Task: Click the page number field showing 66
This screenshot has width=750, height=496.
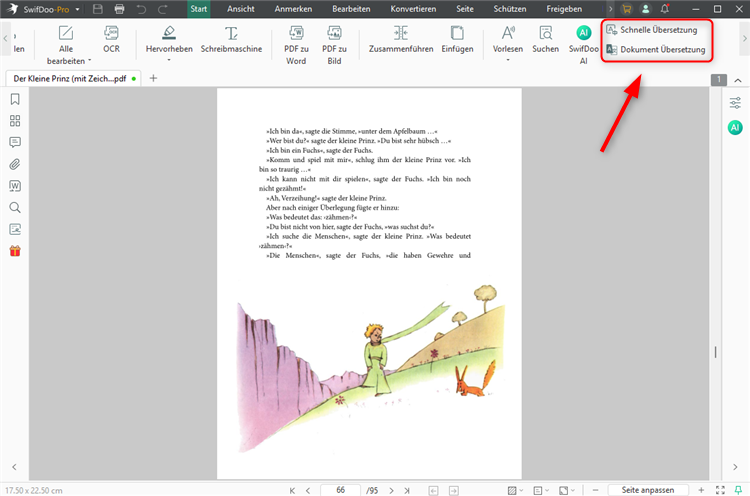Action: coord(340,490)
